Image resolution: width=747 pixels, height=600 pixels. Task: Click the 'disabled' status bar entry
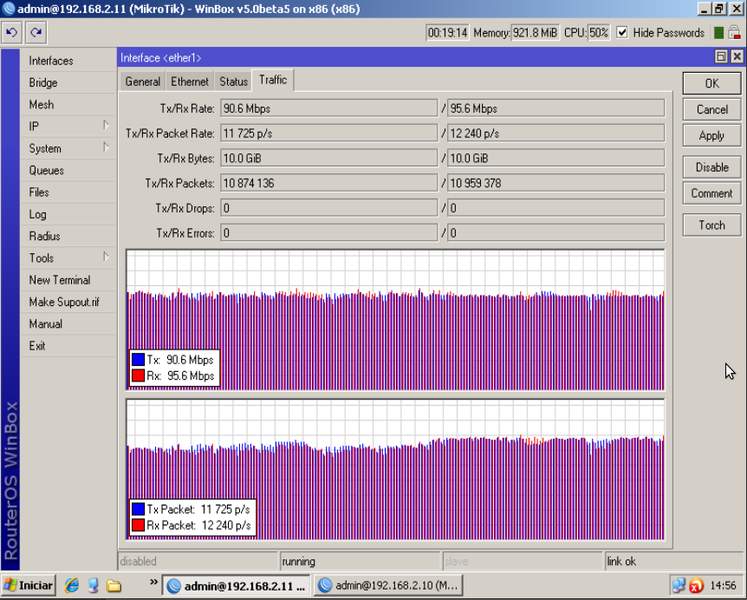point(197,561)
